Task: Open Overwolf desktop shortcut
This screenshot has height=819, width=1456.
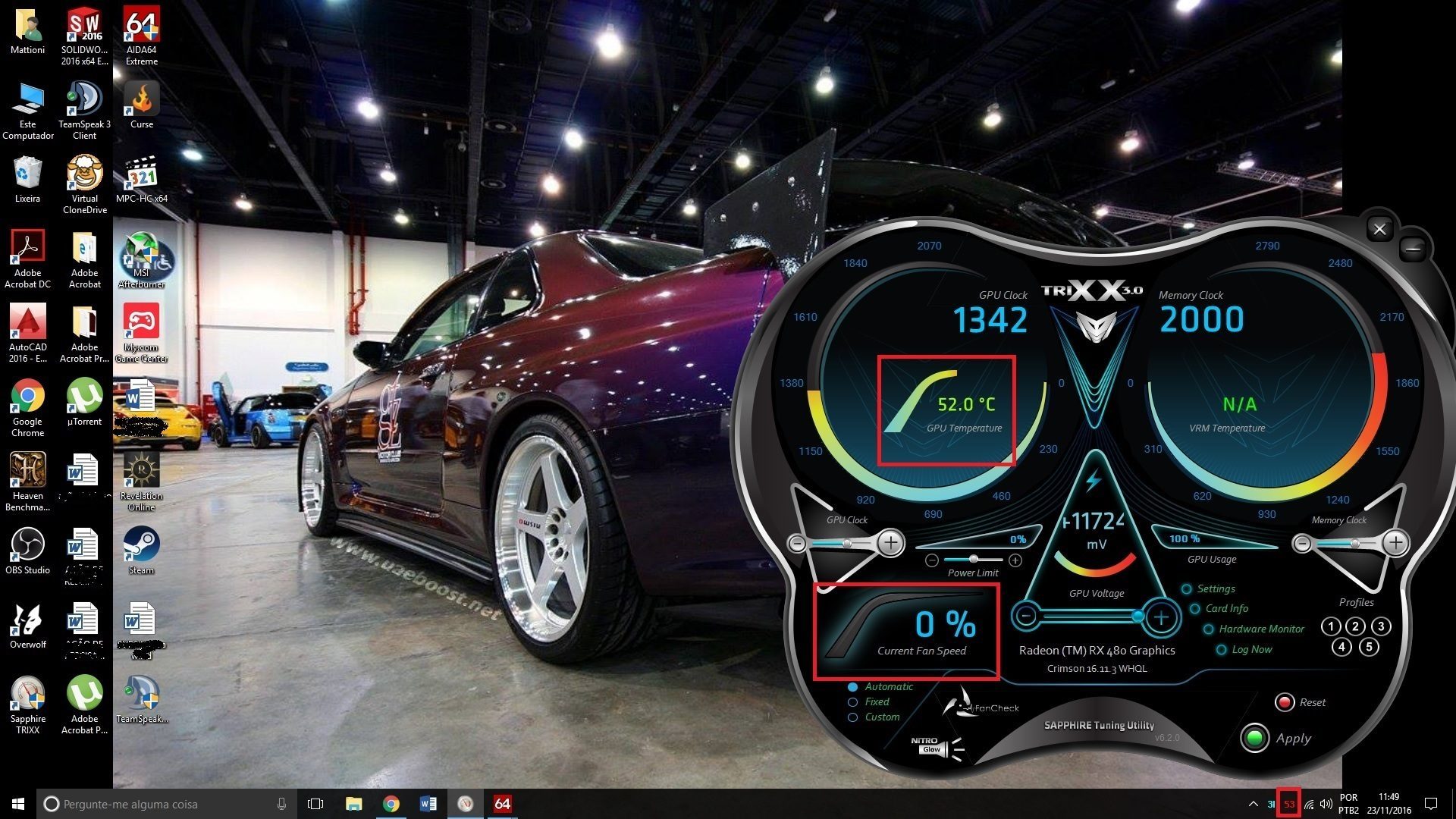Action: click(27, 625)
